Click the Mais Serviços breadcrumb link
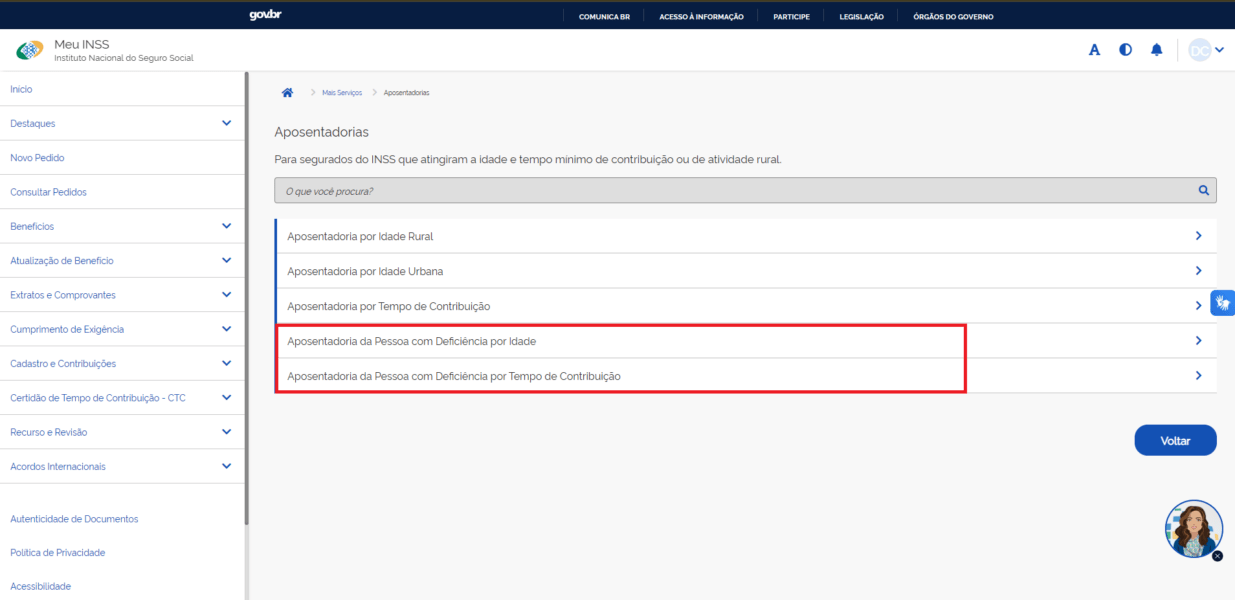1235x600 pixels. (x=342, y=93)
